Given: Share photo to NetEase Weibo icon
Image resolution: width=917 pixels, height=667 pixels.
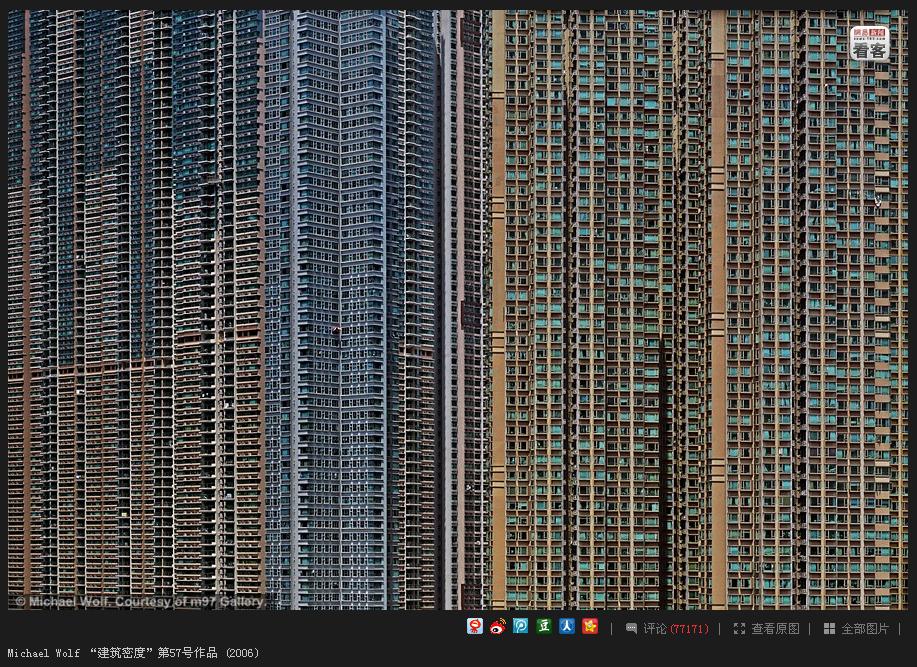Looking at the screenshot, I should (x=475, y=627).
